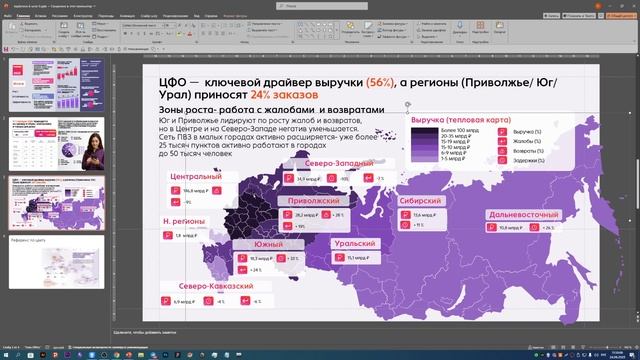Viewport: 640px width, 360px height.
Task: Click the Chrome icon in the taskbar
Action: pos(116,355)
